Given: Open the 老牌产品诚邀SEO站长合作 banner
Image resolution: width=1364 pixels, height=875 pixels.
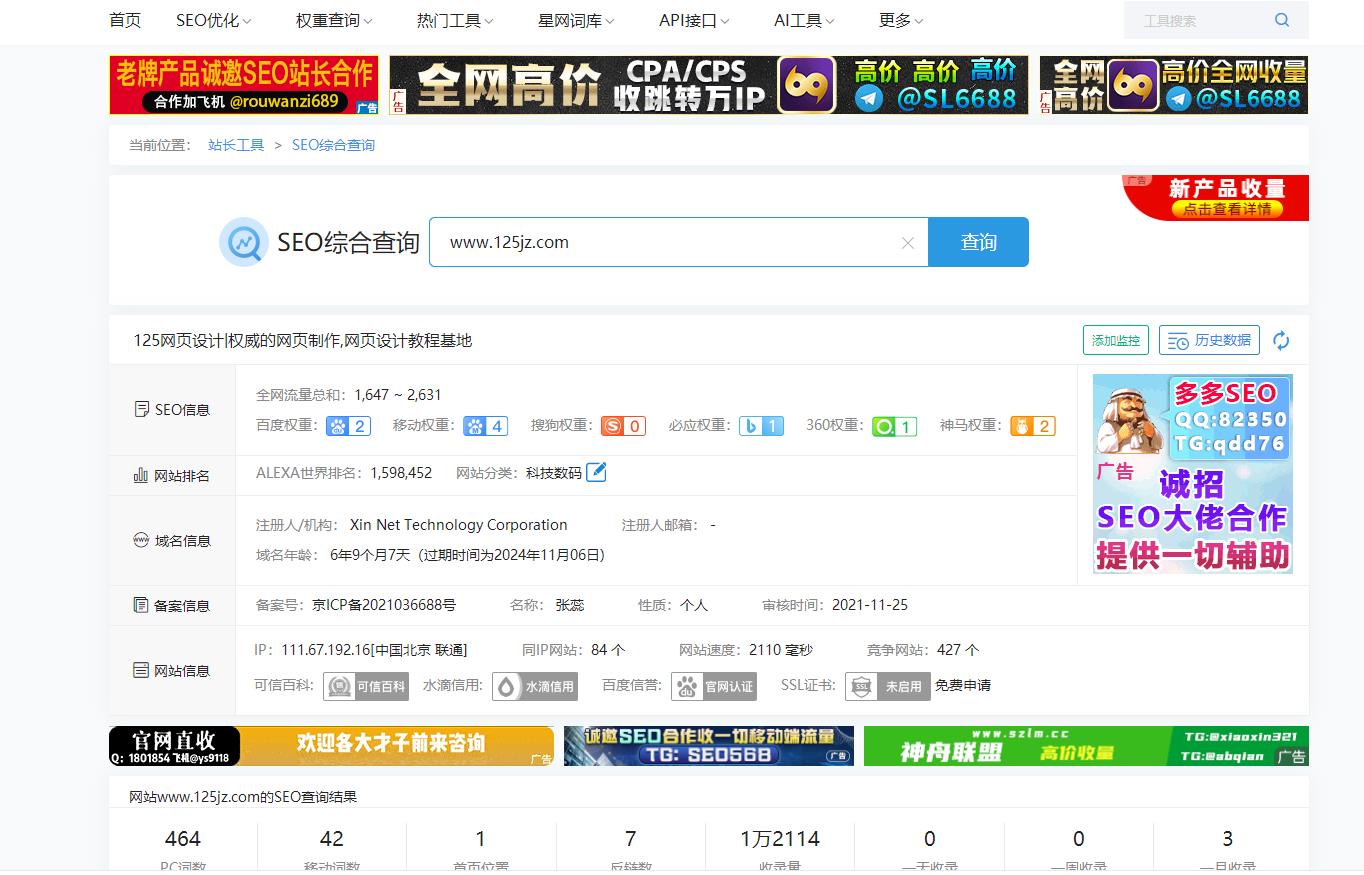Looking at the screenshot, I should (x=244, y=85).
